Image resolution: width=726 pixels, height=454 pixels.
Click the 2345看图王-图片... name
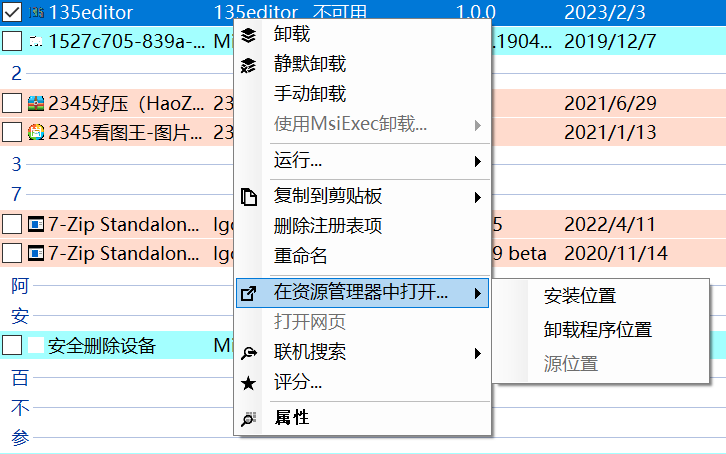[125, 132]
